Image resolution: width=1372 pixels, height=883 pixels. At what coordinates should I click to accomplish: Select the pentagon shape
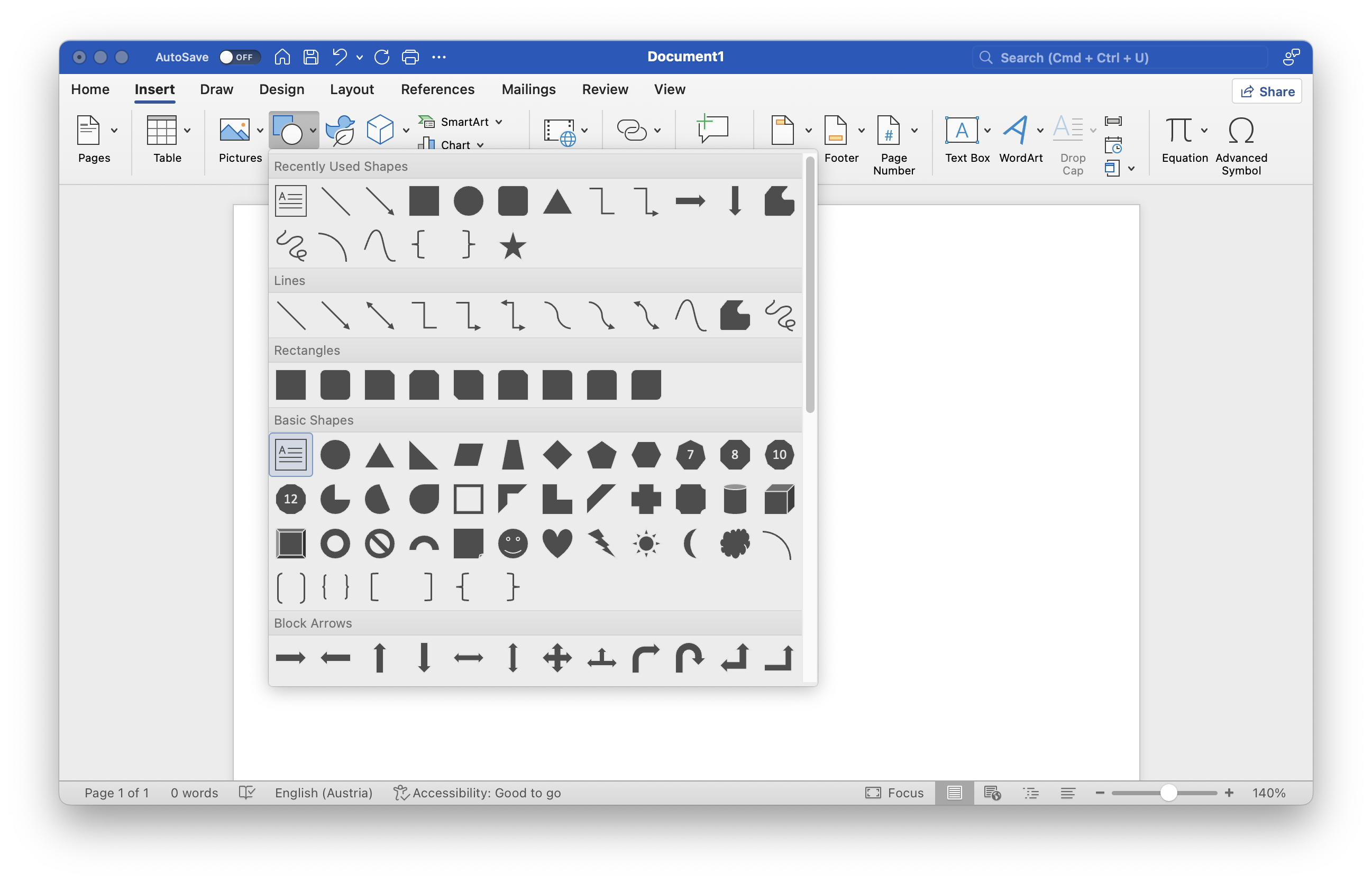(601, 454)
